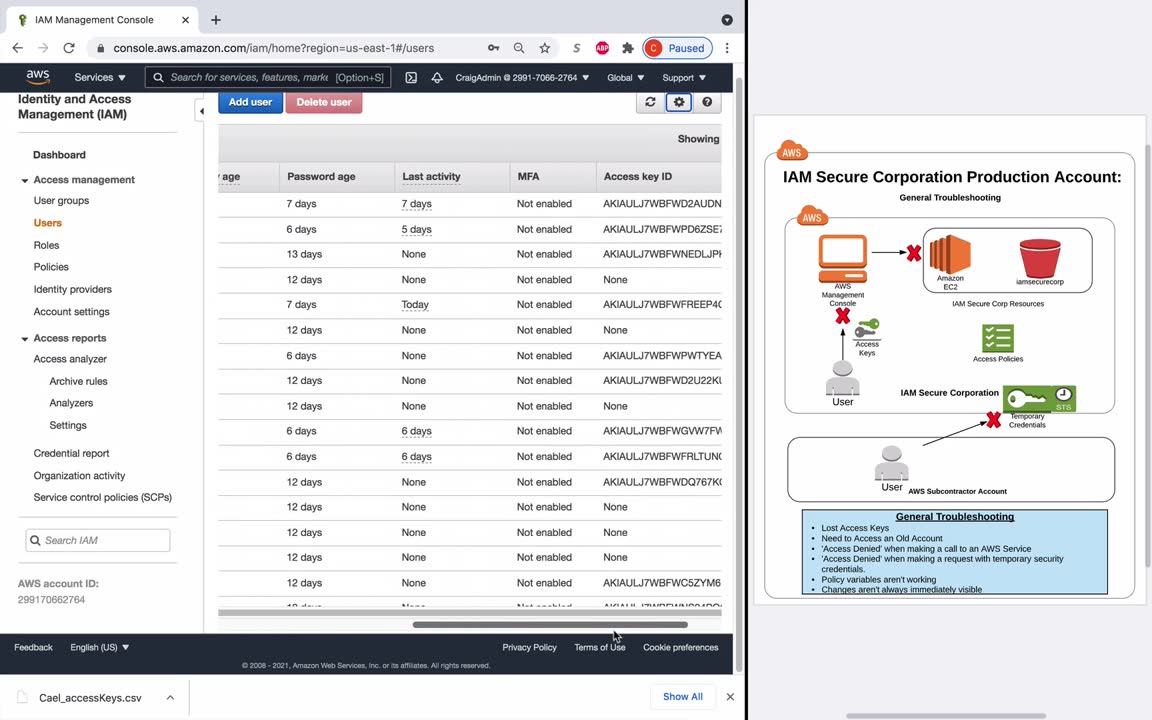Open CraigAdmin account dropdown
The image size is (1152, 720).
(522, 77)
